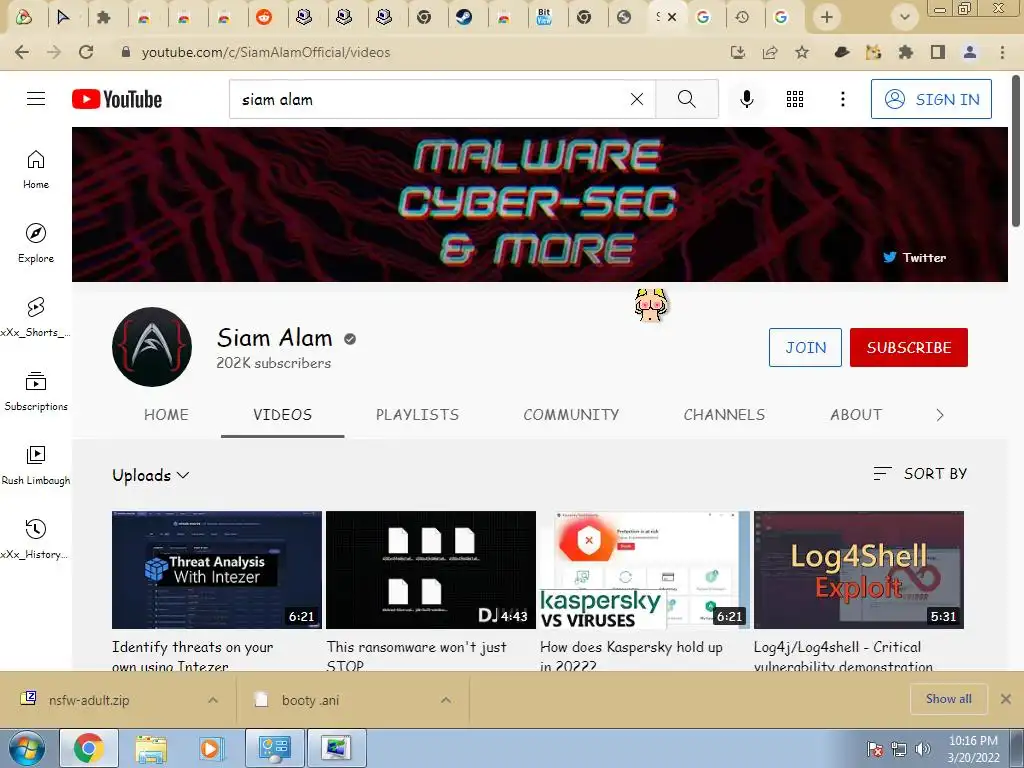The height and width of the screenshot is (768, 1024).
Task: Open the 'Identify threats on your' video title
Action: (193, 655)
